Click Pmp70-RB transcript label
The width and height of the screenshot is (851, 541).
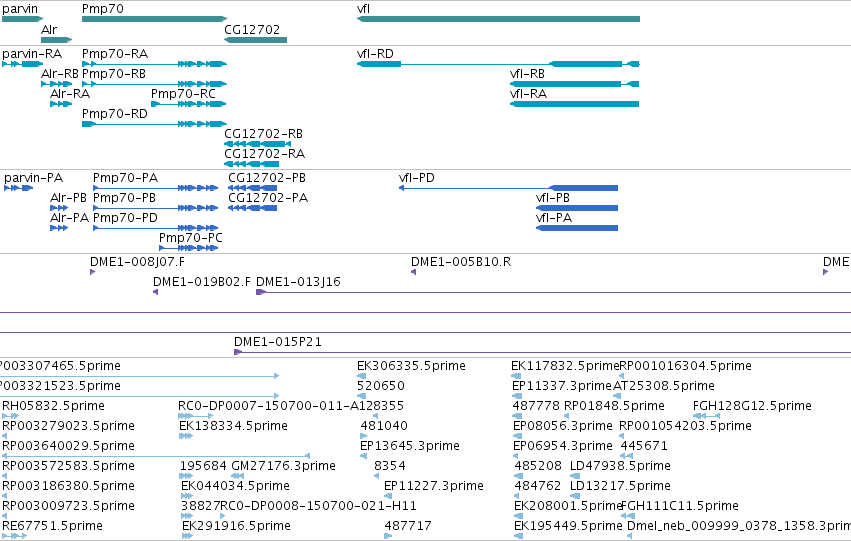tap(114, 74)
